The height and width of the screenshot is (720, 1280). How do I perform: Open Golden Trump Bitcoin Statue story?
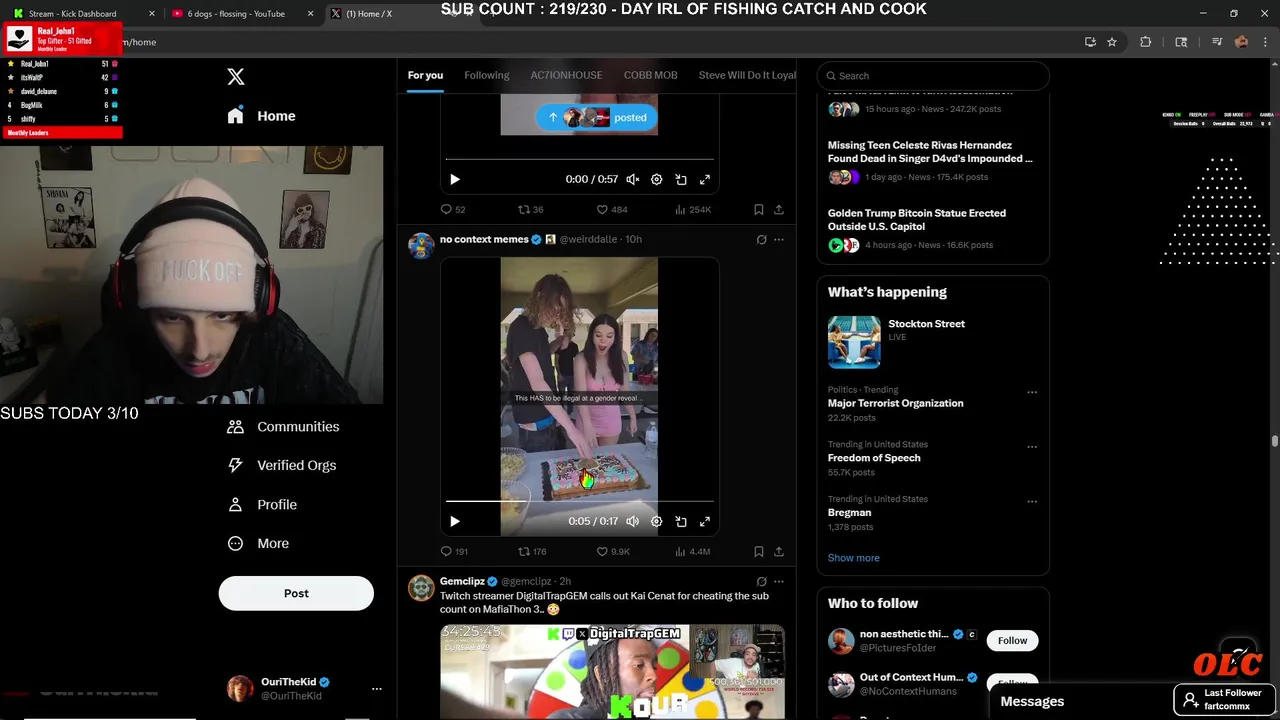coord(917,220)
